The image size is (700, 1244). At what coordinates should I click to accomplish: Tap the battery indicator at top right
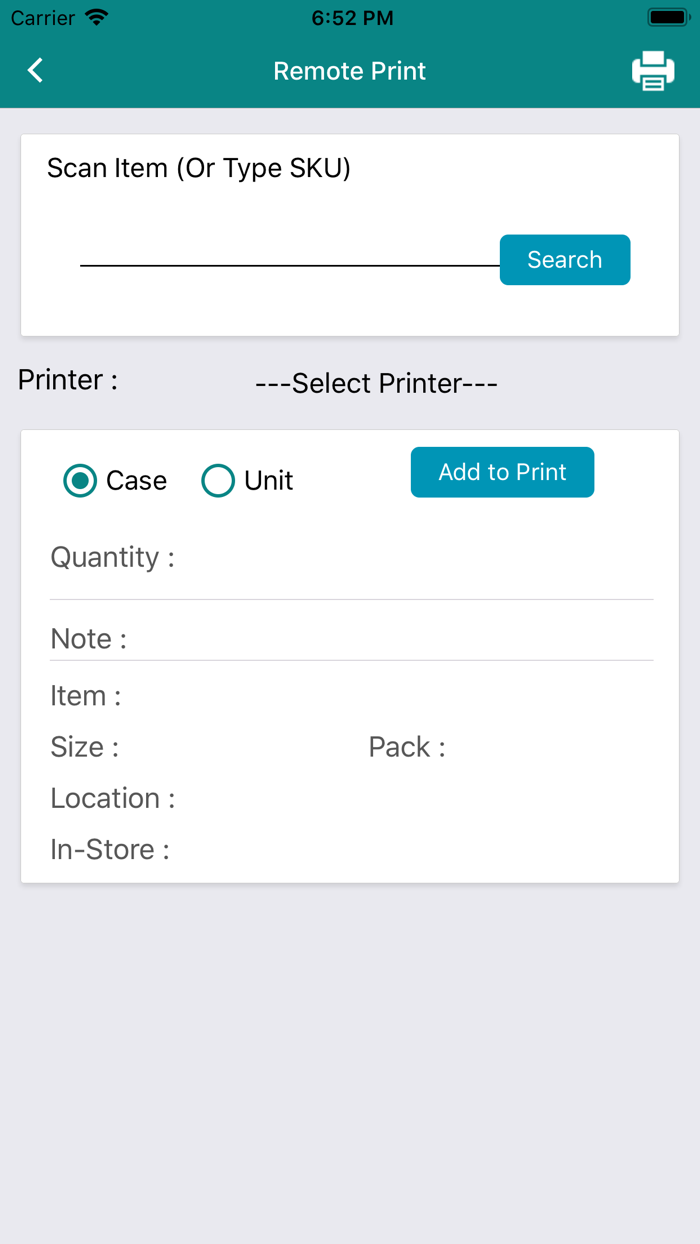click(x=666, y=15)
